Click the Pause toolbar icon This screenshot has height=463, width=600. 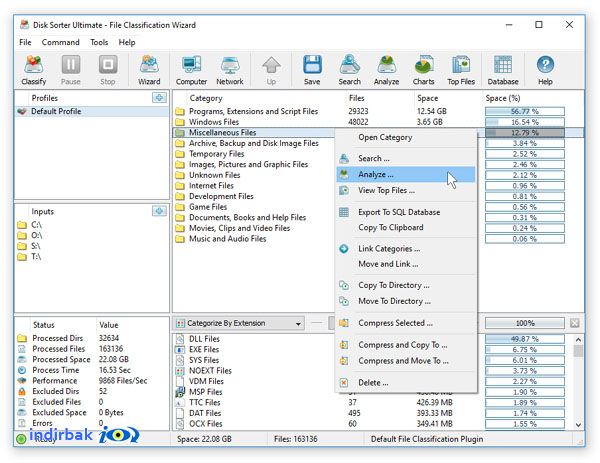(71, 70)
